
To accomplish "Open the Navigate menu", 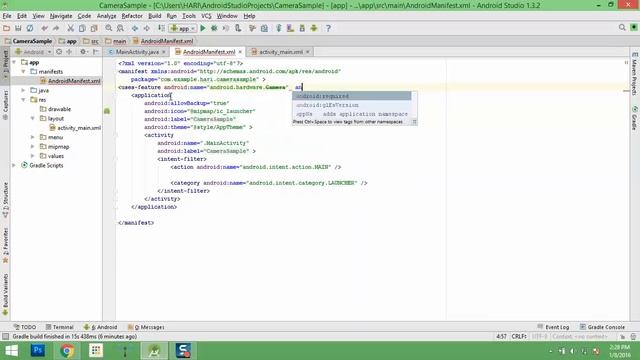I will [61, 16].
